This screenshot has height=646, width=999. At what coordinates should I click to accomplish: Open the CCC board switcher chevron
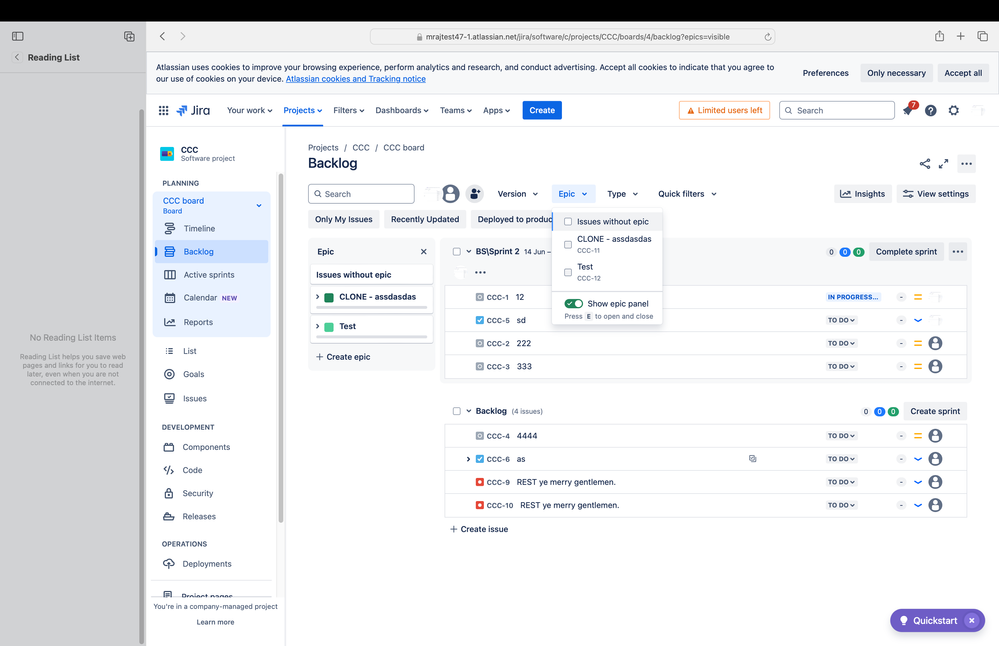[259, 205]
